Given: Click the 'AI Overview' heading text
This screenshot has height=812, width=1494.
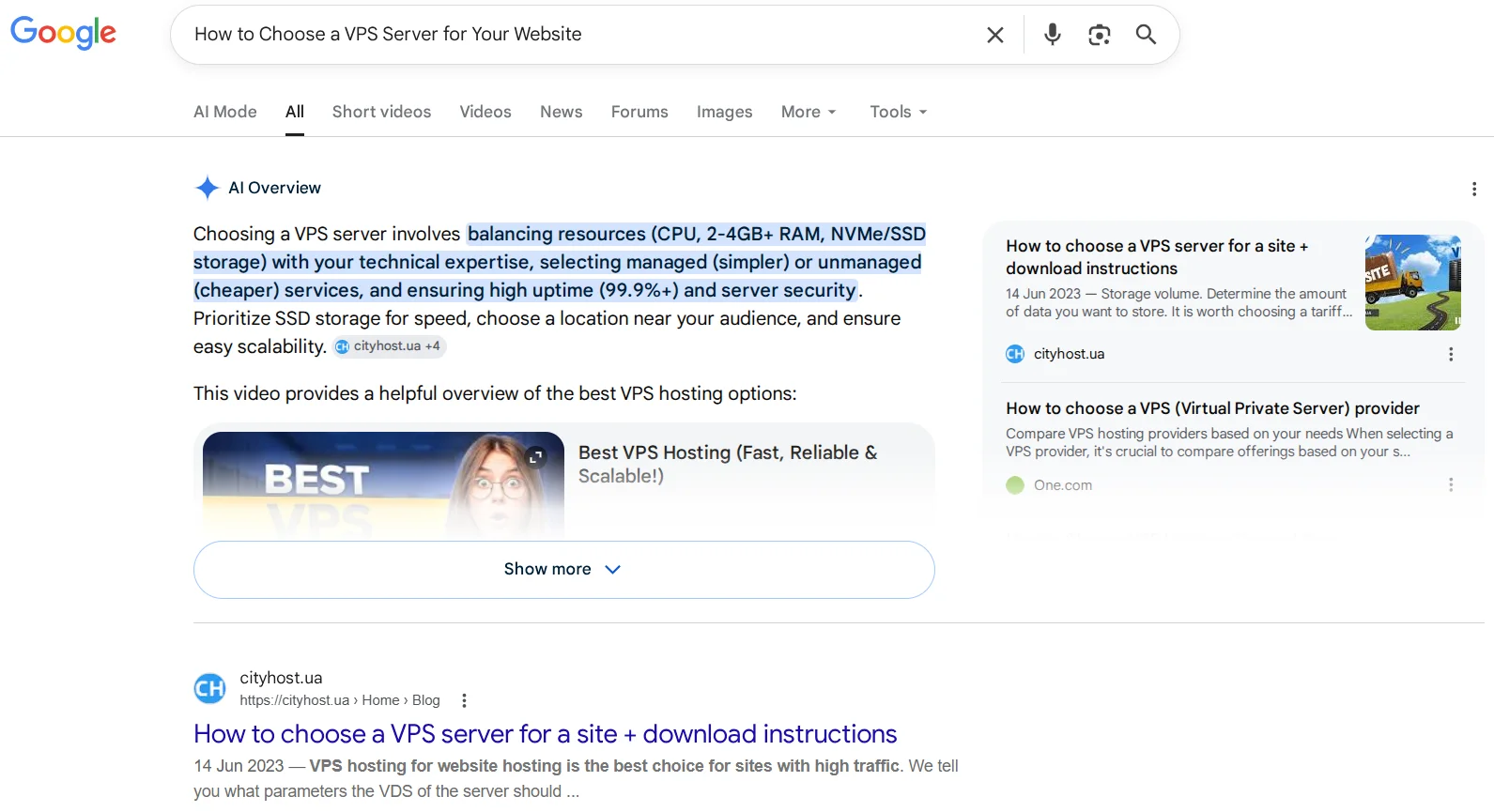Looking at the screenshot, I should click(275, 188).
